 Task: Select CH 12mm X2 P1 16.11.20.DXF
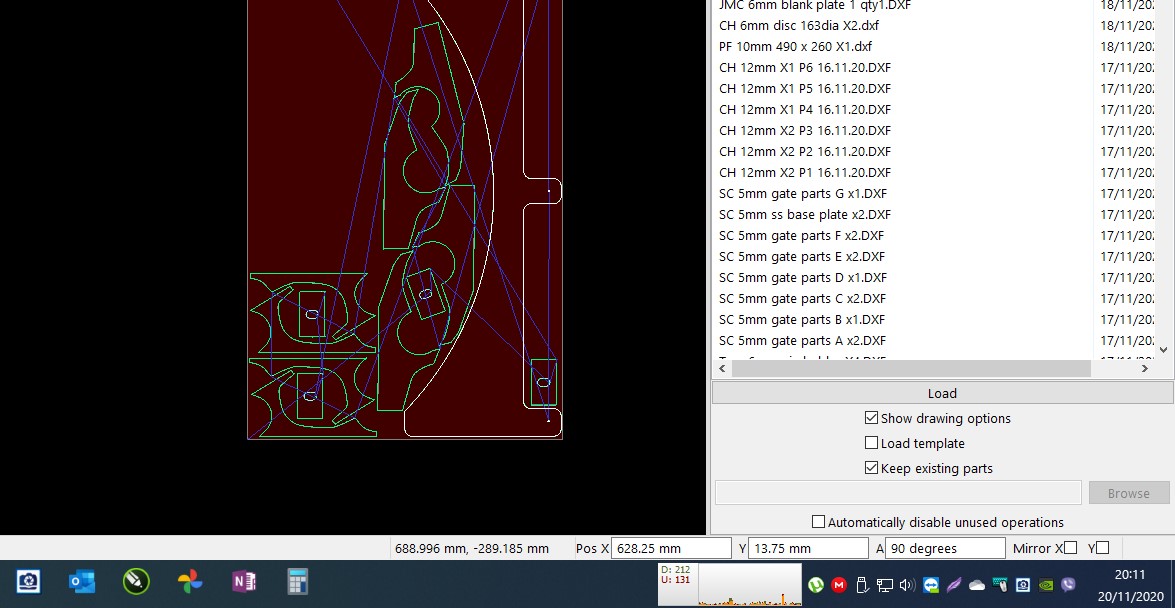(x=805, y=172)
